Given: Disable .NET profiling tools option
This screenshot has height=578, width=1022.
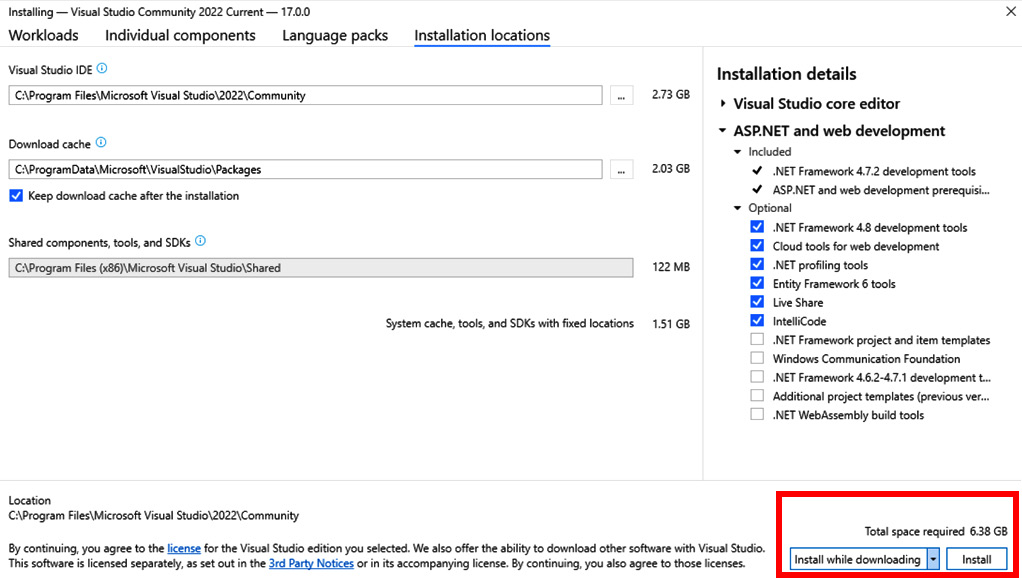Looking at the screenshot, I should point(757,265).
